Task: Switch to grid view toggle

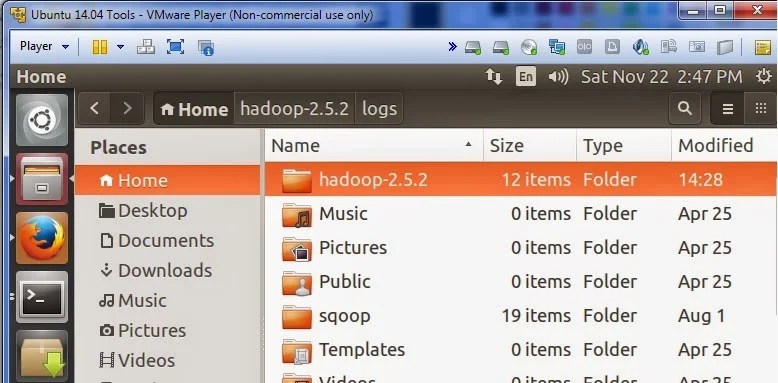Action: point(761,108)
